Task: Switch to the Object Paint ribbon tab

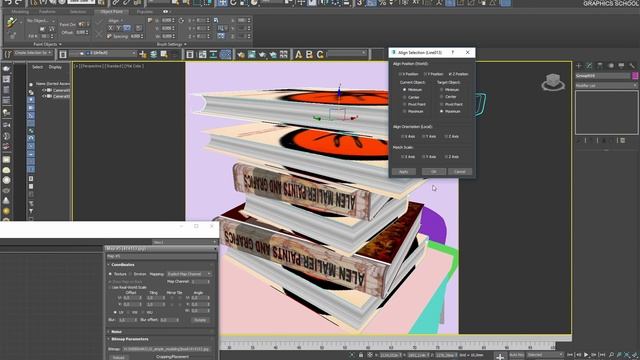Action: click(111, 12)
